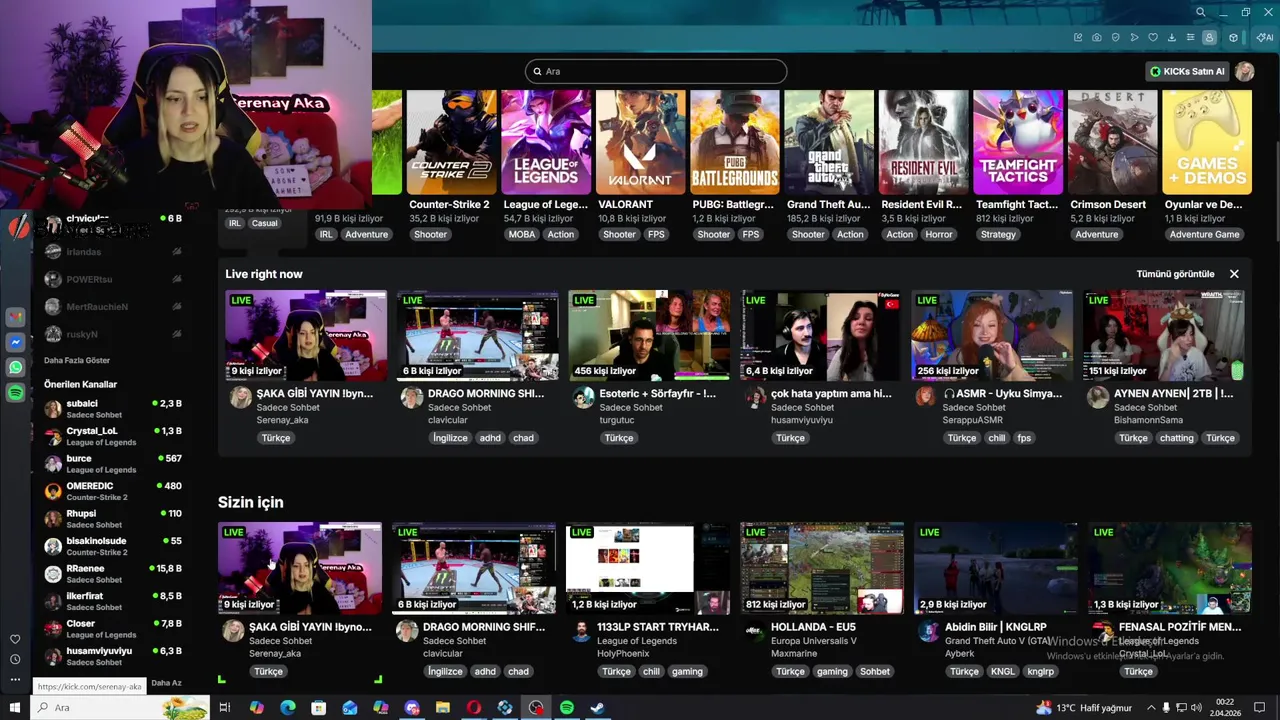Open sidebar three-dots more menu
Screen dimensions: 1280x720
click(x=15, y=680)
